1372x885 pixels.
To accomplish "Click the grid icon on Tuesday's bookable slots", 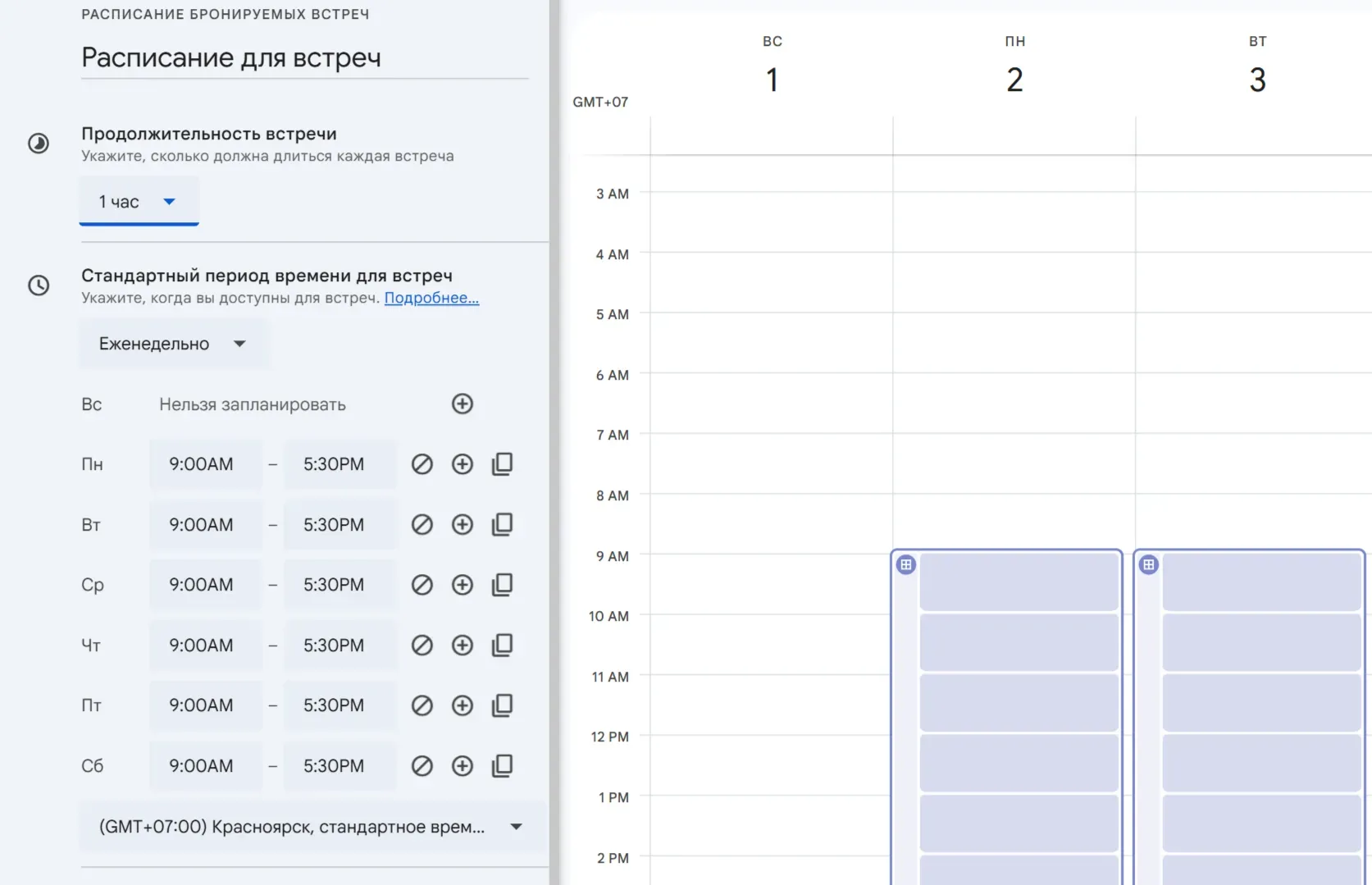I will 1148,564.
